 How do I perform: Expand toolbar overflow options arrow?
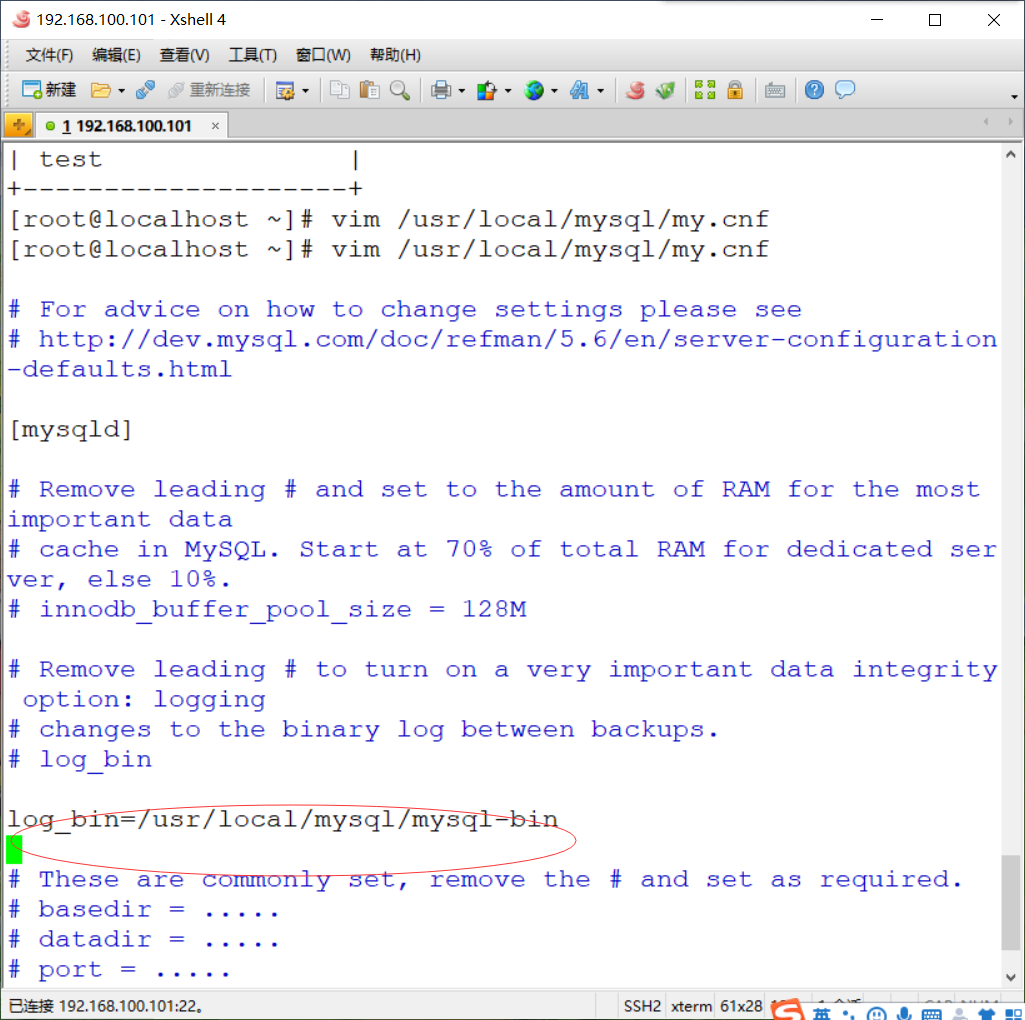(x=1014, y=97)
